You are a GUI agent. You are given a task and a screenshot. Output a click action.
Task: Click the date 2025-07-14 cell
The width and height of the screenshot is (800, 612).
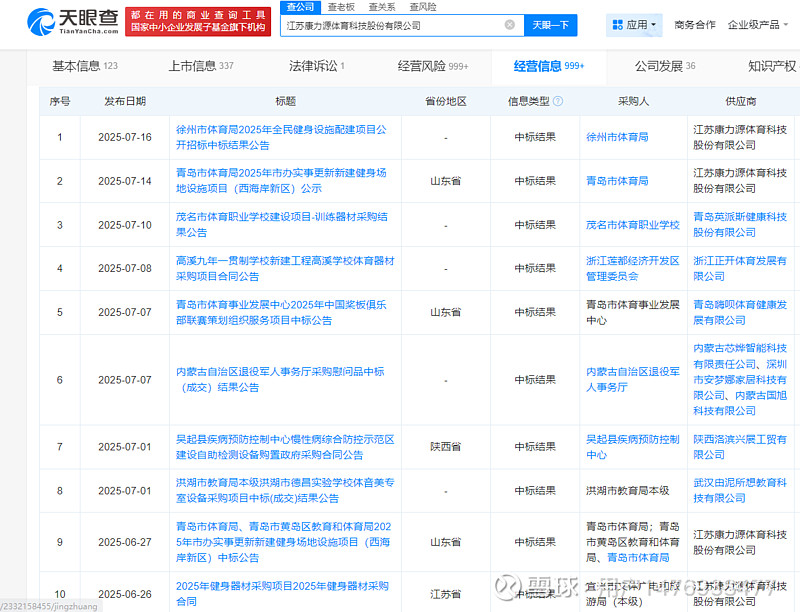pos(125,181)
